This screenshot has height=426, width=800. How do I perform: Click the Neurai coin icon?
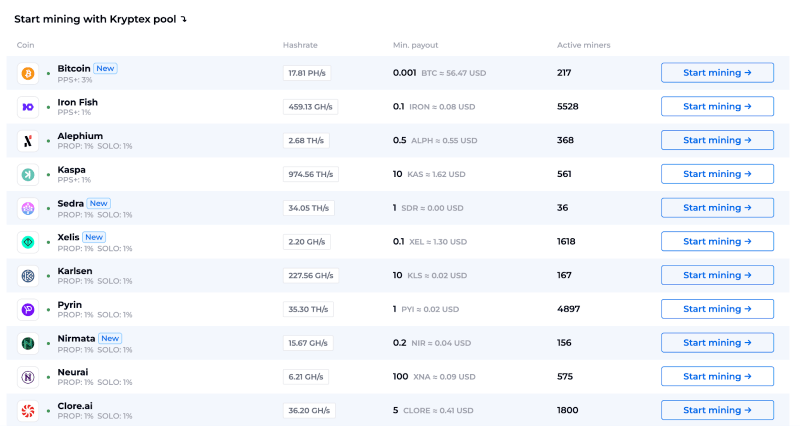28,376
